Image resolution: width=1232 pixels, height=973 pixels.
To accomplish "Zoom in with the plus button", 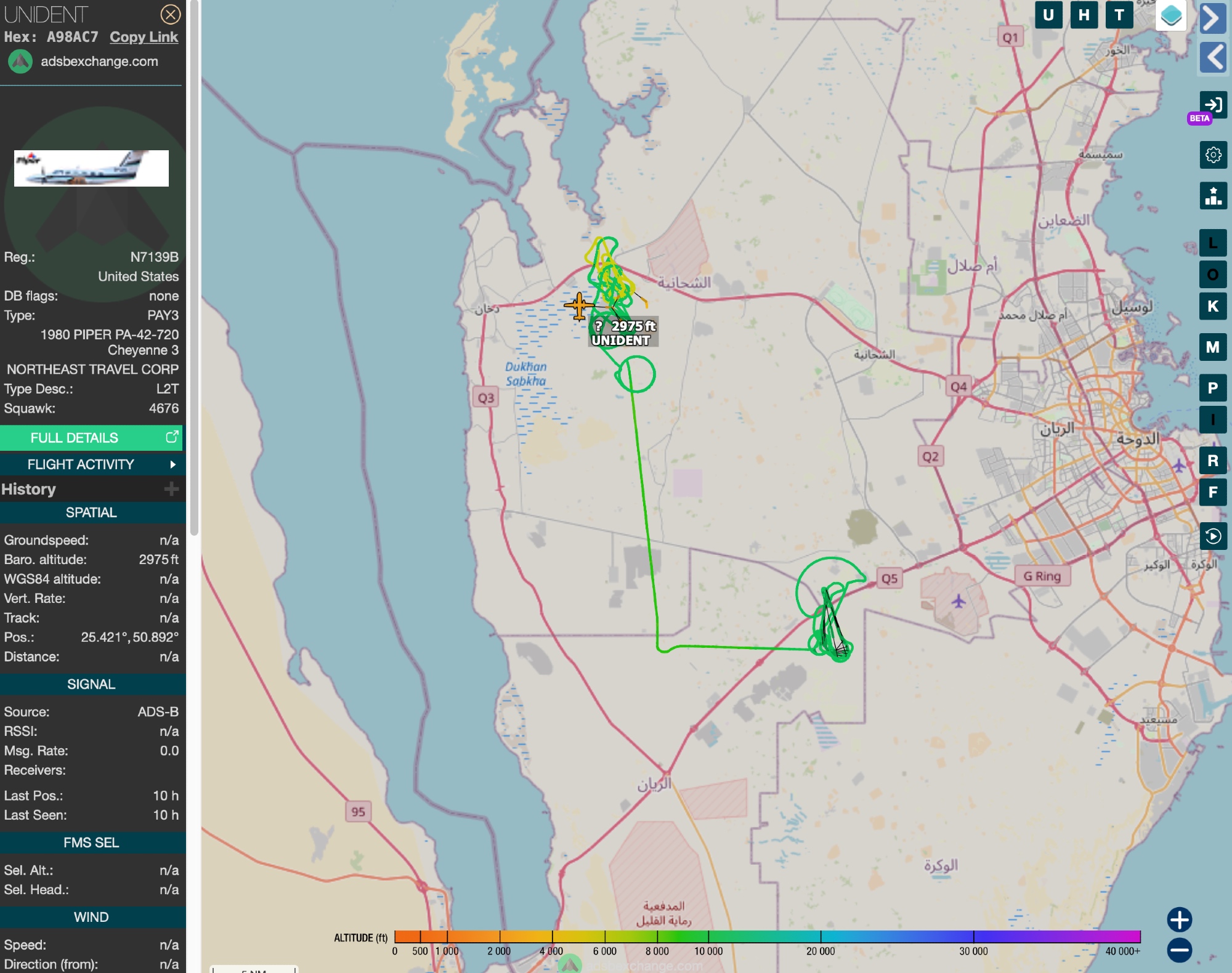I will tap(1179, 919).
